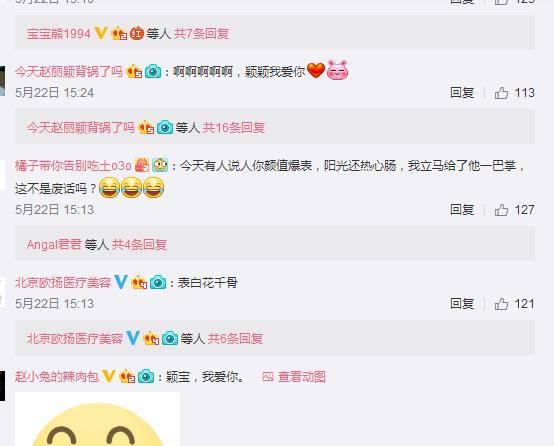Click camera badge beside 今天赵丽颖背锅了吗 comment

point(153,71)
